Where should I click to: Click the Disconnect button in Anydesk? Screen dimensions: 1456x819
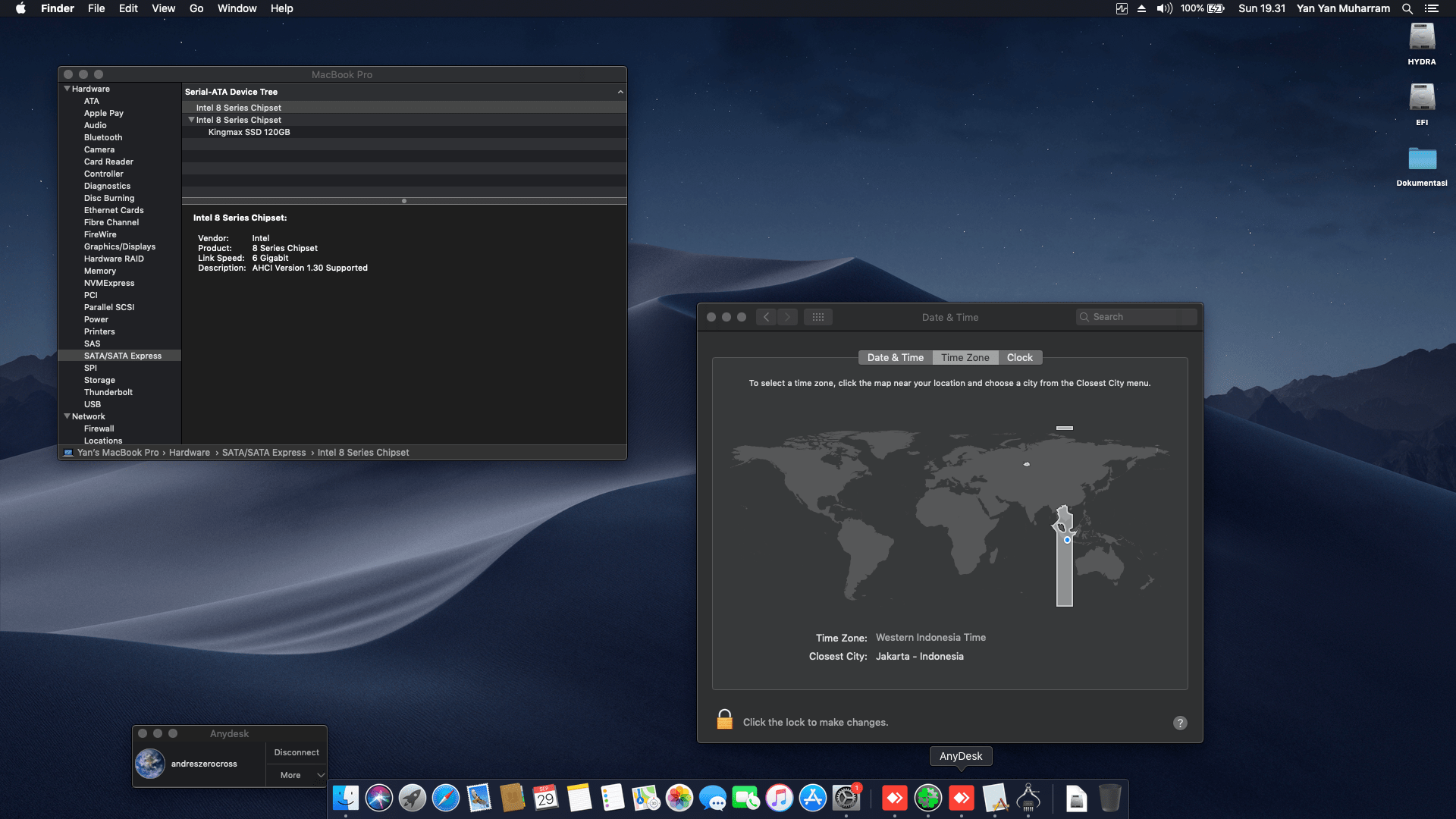pyautogui.click(x=297, y=752)
